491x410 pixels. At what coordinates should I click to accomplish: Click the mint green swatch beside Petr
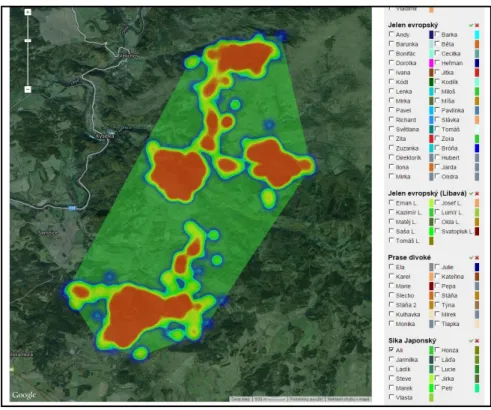[477, 388]
